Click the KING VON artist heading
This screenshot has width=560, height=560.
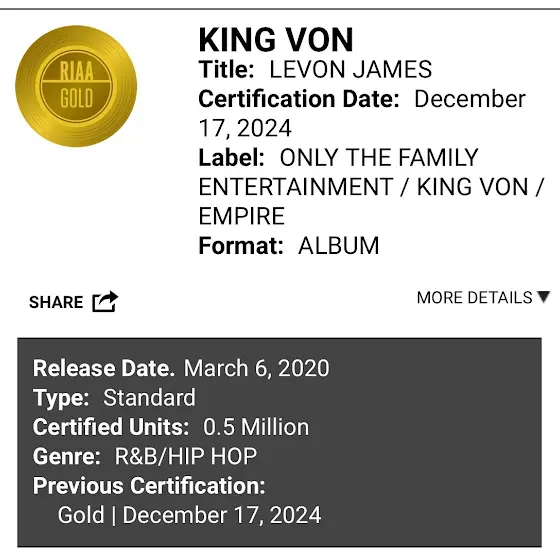[x=276, y=40]
